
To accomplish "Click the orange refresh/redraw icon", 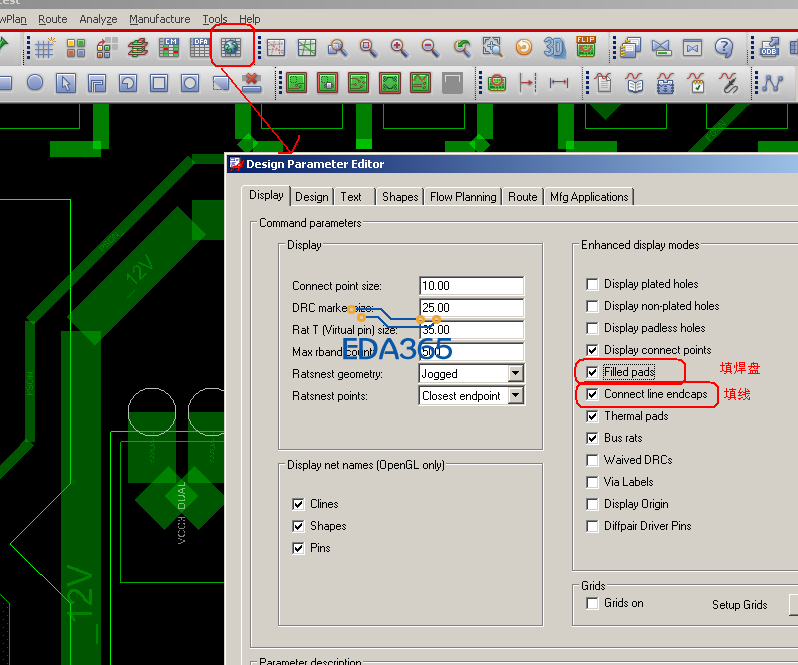I will click(524, 48).
